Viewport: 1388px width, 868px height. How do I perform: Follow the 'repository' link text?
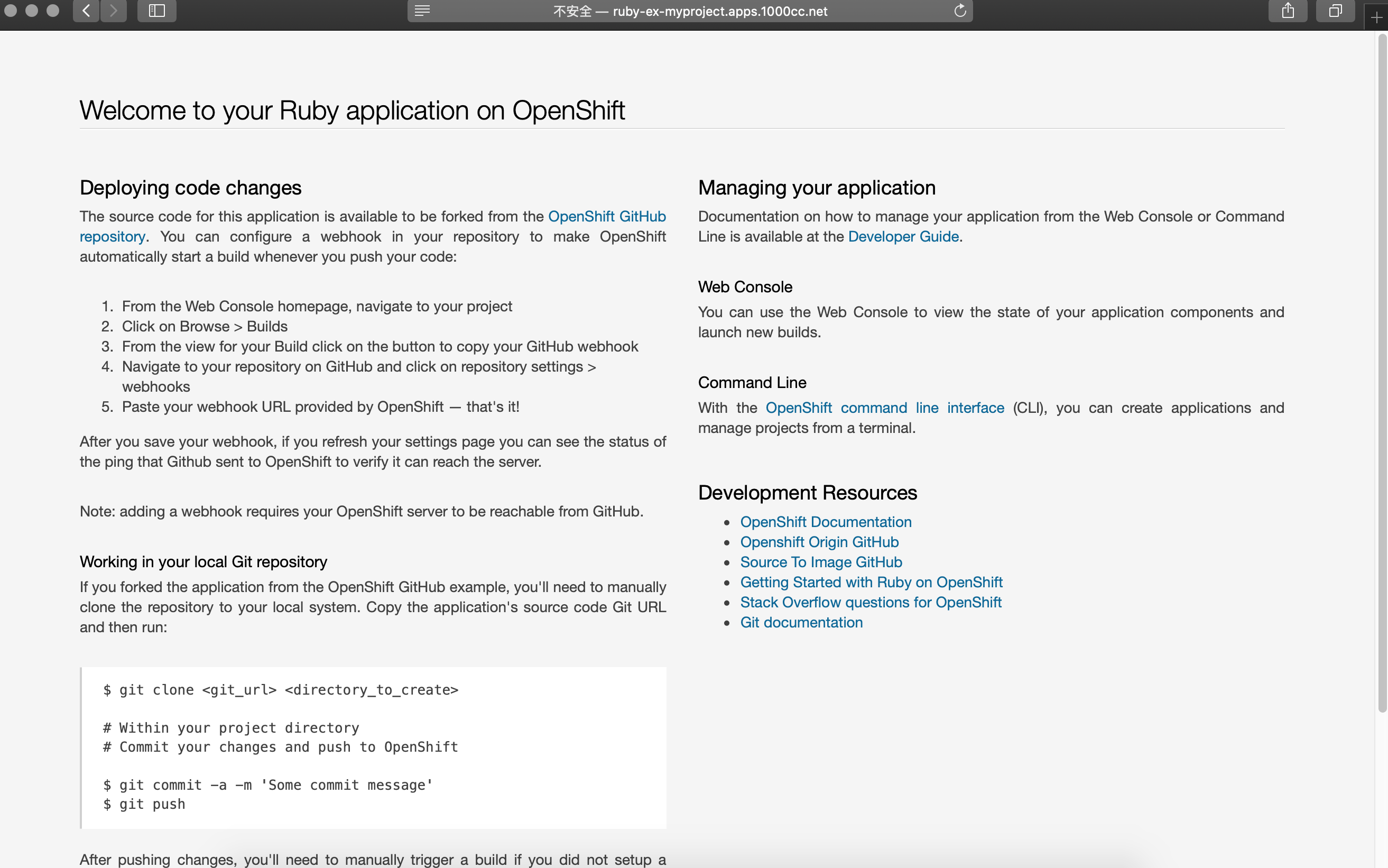pos(113,236)
